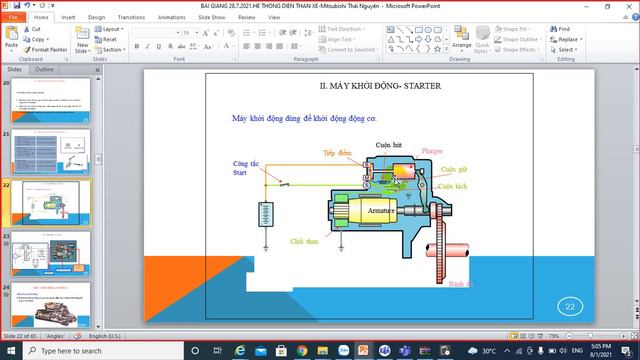Screen dimensions: 640x360
Task: Pick the rectangle shape in gallery
Action: [419, 30]
